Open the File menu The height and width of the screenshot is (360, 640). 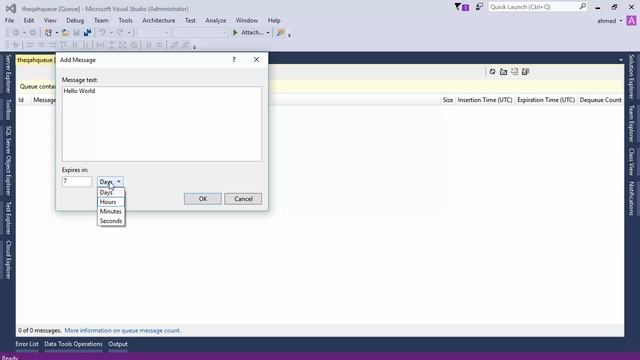(x=9, y=20)
